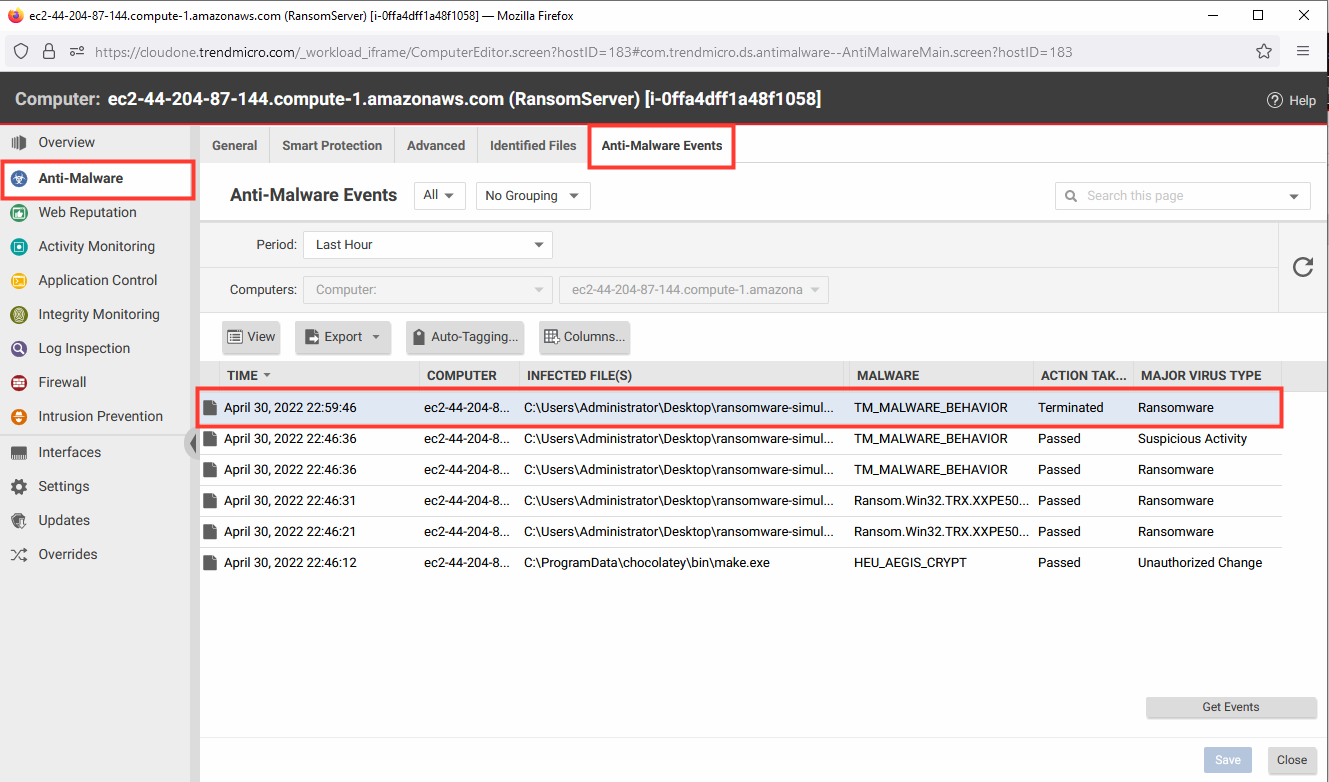The height and width of the screenshot is (782, 1329).
Task: Click the Columns button
Action: 584,338
